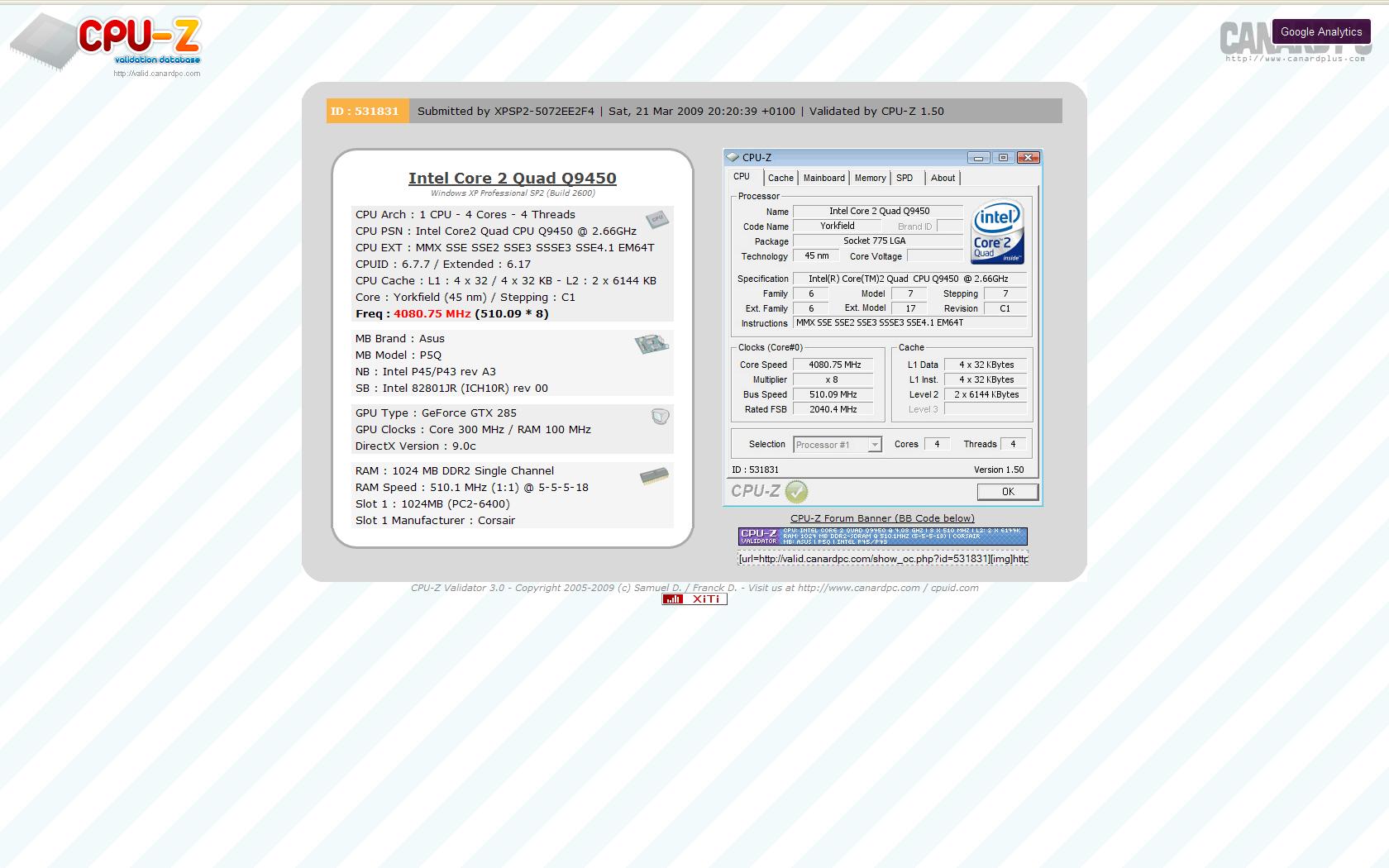Click the green validation checkmark badge
Image resolution: width=1389 pixels, height=868 pixels.
coord(796,492)
